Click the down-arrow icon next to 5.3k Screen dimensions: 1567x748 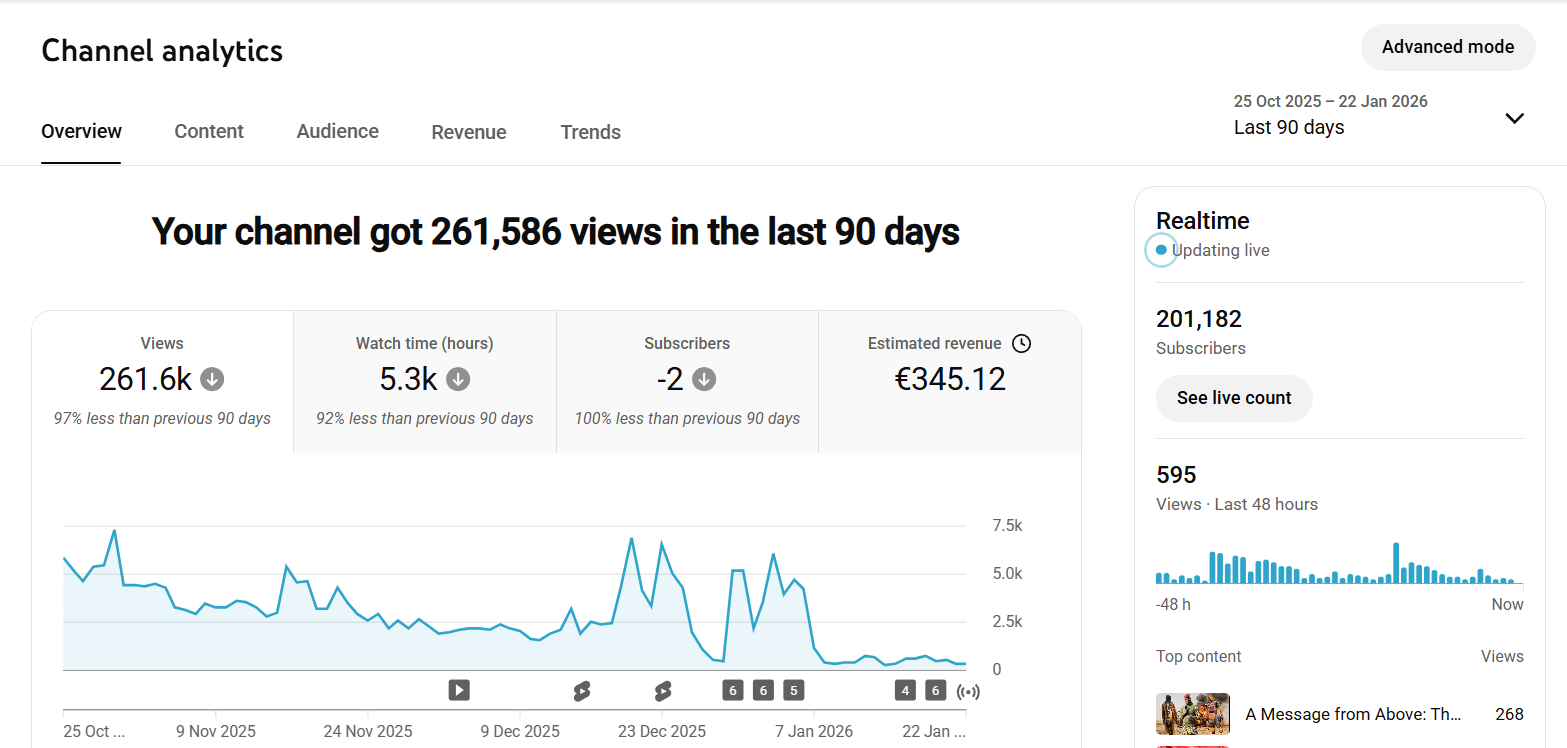click(458, 380)
